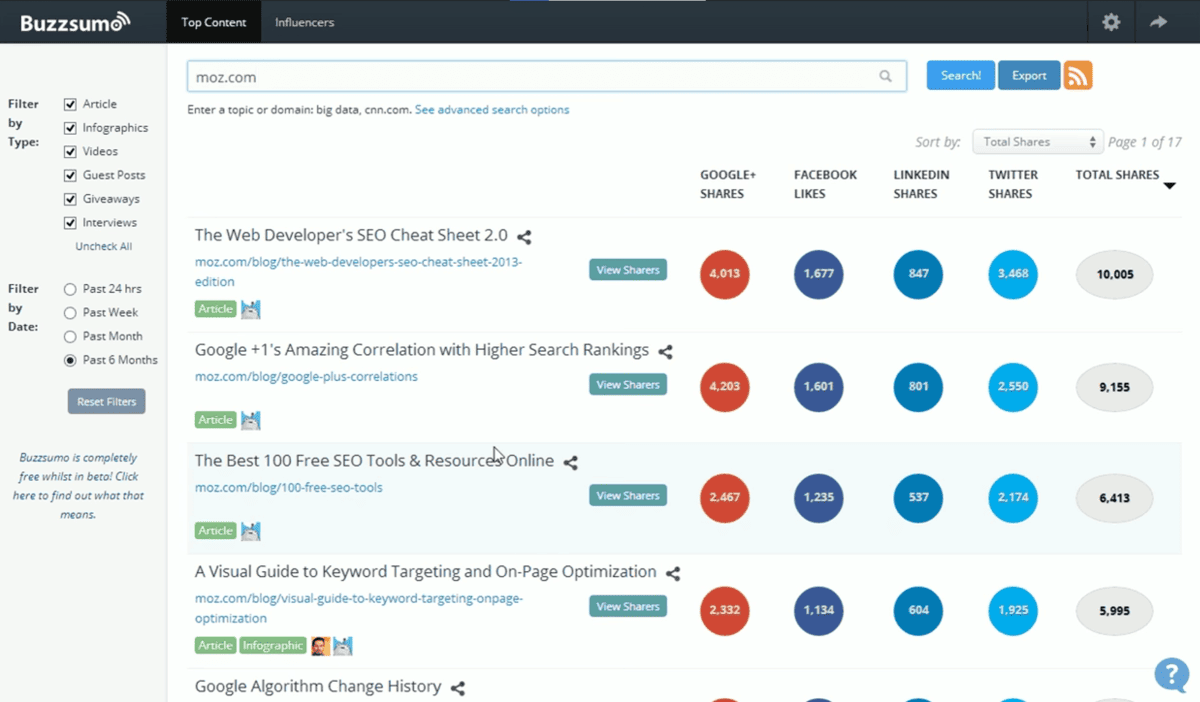Share the Google +1's Amazing Correlation article

[665, 352]
